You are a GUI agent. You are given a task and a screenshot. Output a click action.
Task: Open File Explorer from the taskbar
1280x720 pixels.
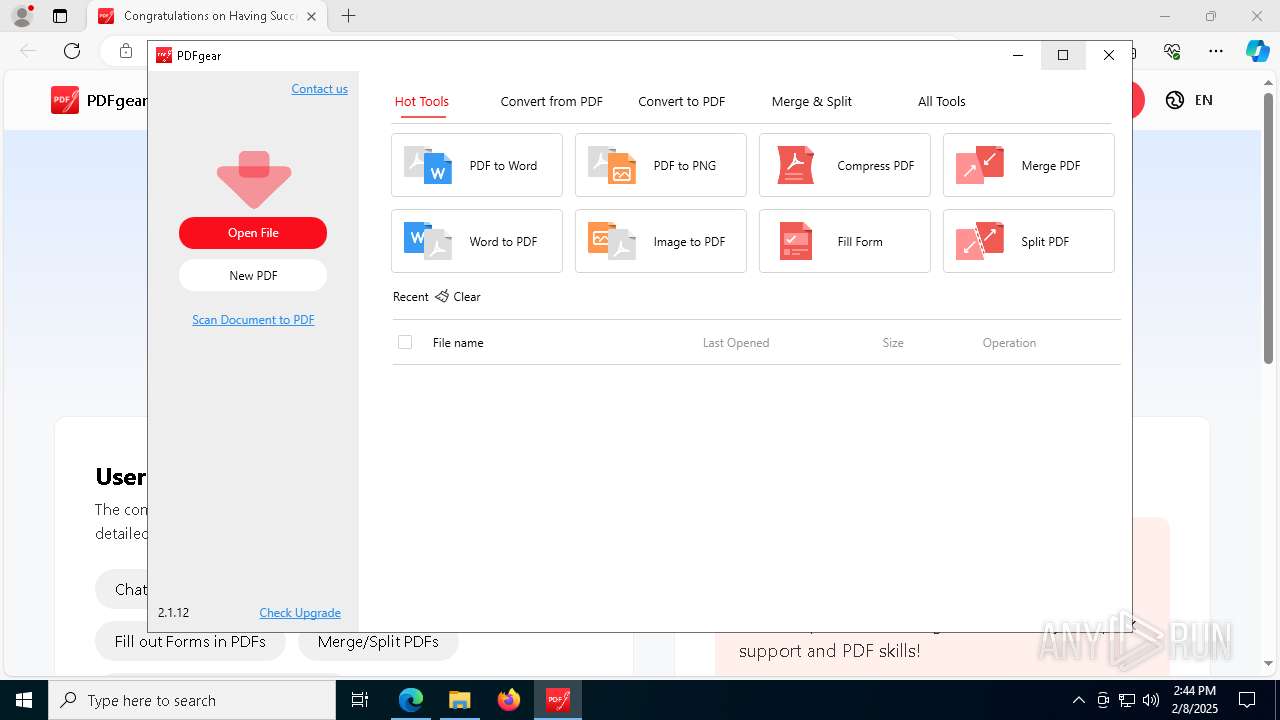point(459,700)
